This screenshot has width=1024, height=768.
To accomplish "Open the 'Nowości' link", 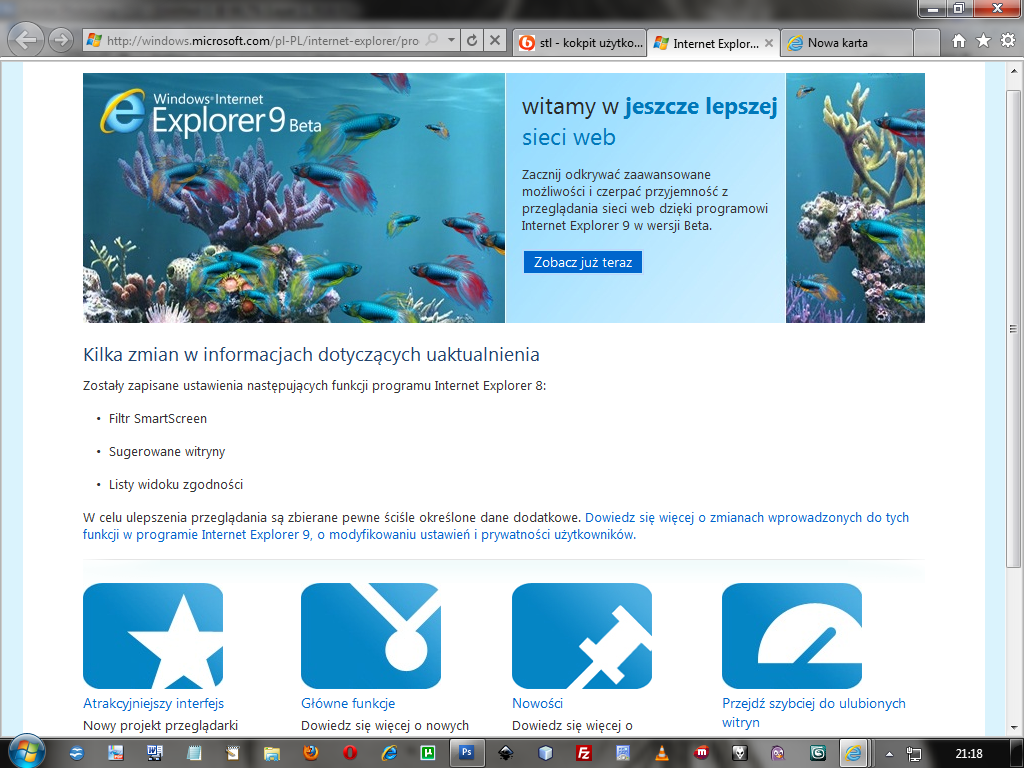I will tap(537, 703).
